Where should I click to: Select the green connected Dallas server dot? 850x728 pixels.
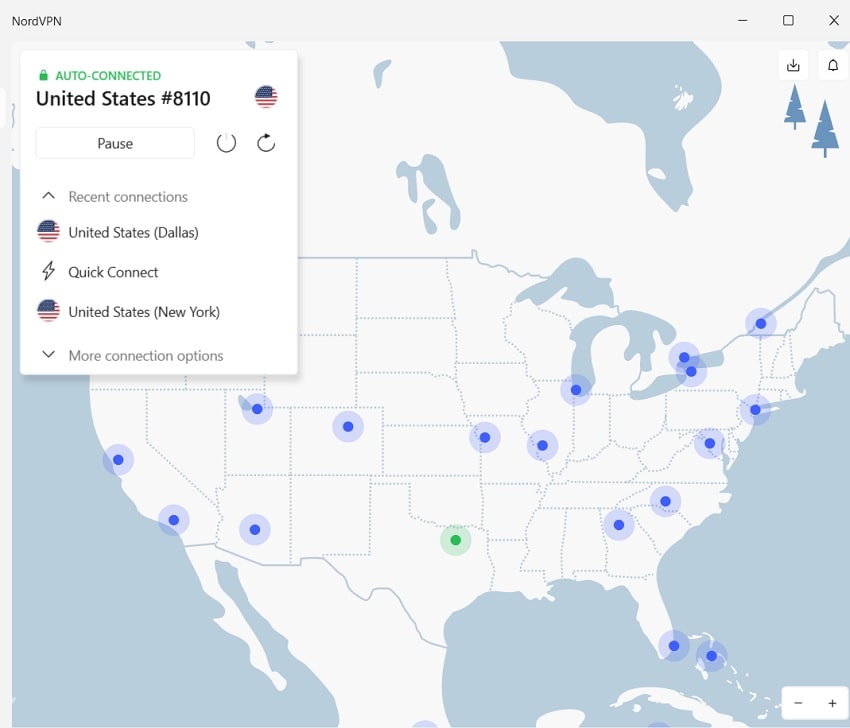[x=455, y=540]
